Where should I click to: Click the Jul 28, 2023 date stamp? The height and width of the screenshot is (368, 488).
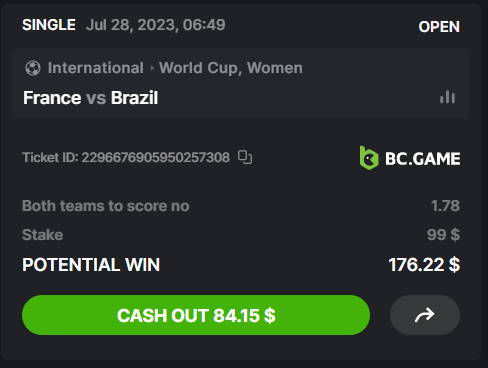[156, 25]
